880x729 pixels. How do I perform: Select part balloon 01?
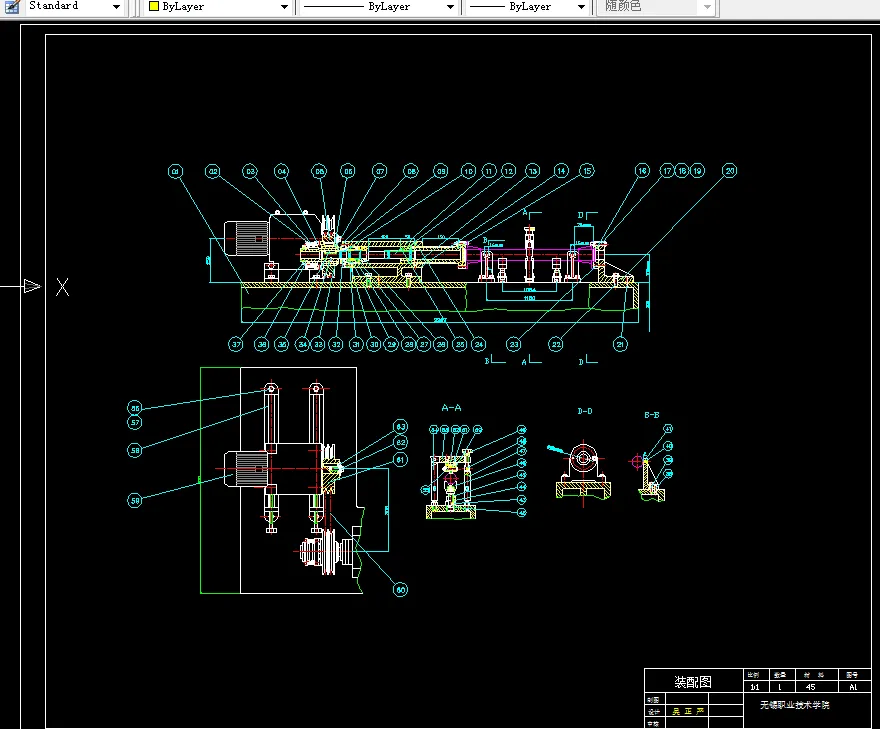[176, 171]
